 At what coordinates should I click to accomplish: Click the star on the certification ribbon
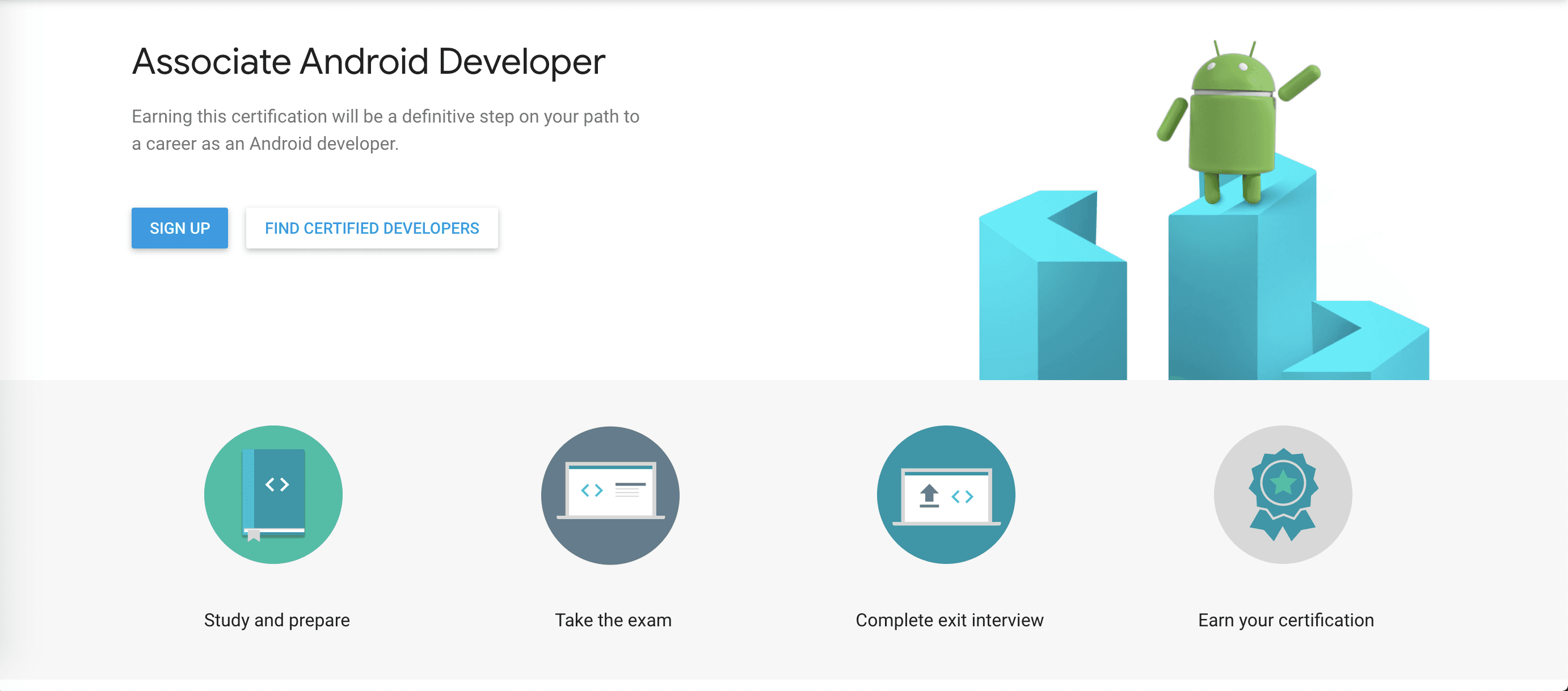pos(1283,483)
